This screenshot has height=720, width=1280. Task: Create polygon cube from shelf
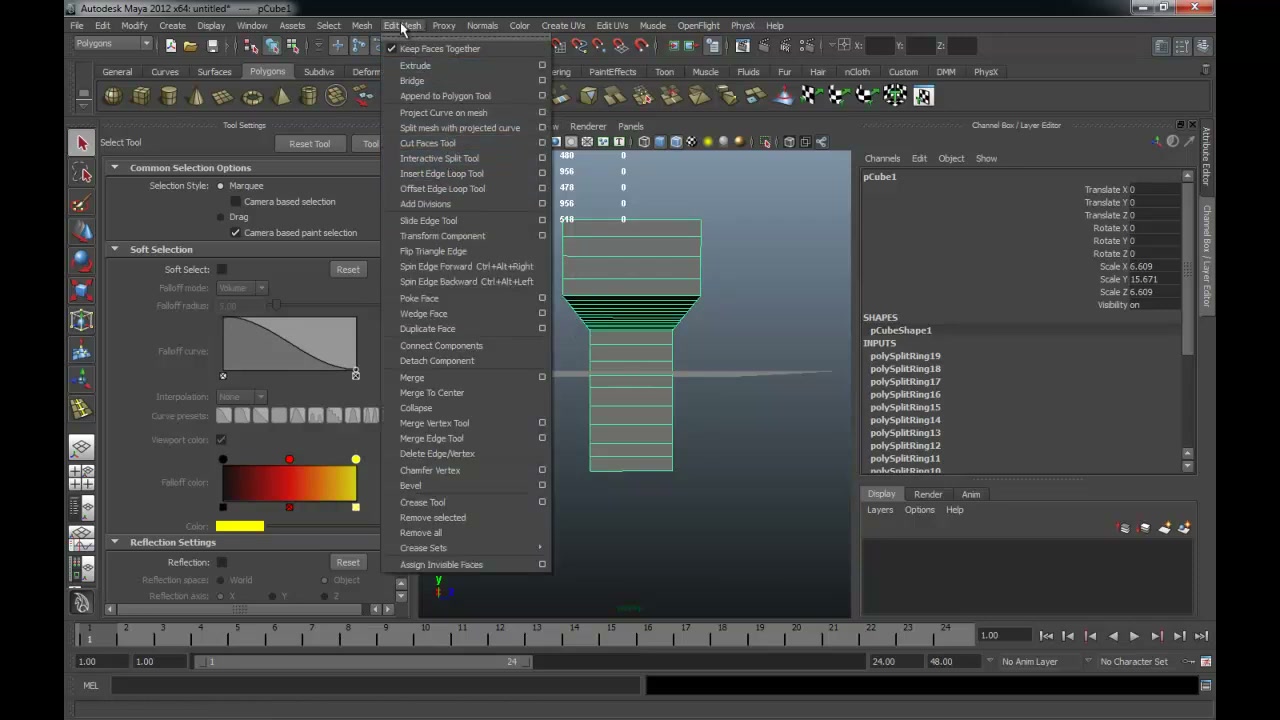[x=141, y=96]
